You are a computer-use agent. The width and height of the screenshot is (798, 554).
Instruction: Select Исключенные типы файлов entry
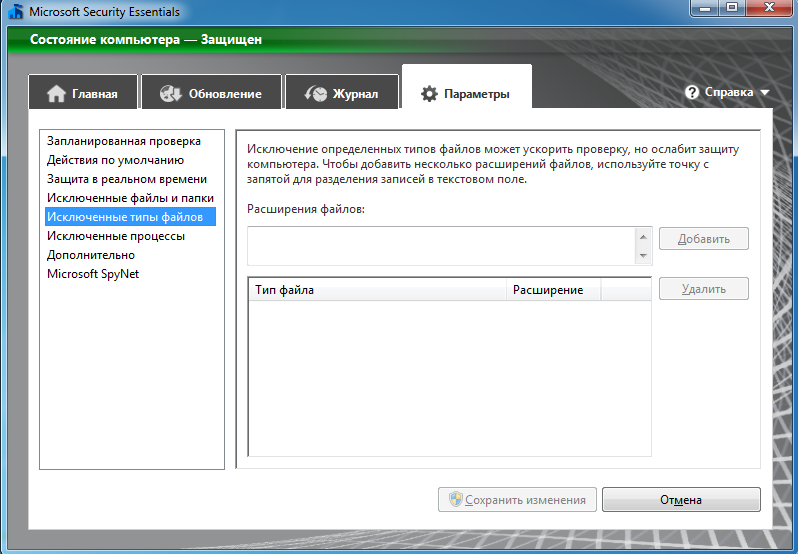[x=130, y=217]
